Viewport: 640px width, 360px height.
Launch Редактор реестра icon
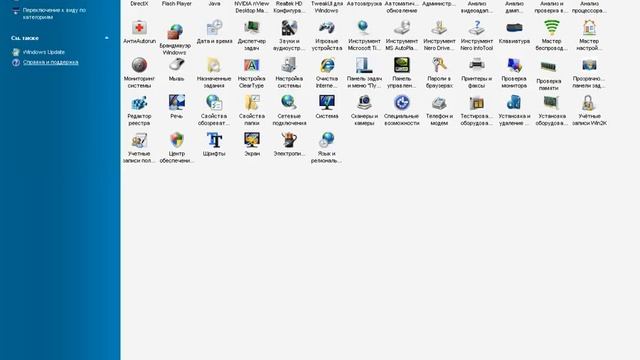coord(139,103)
